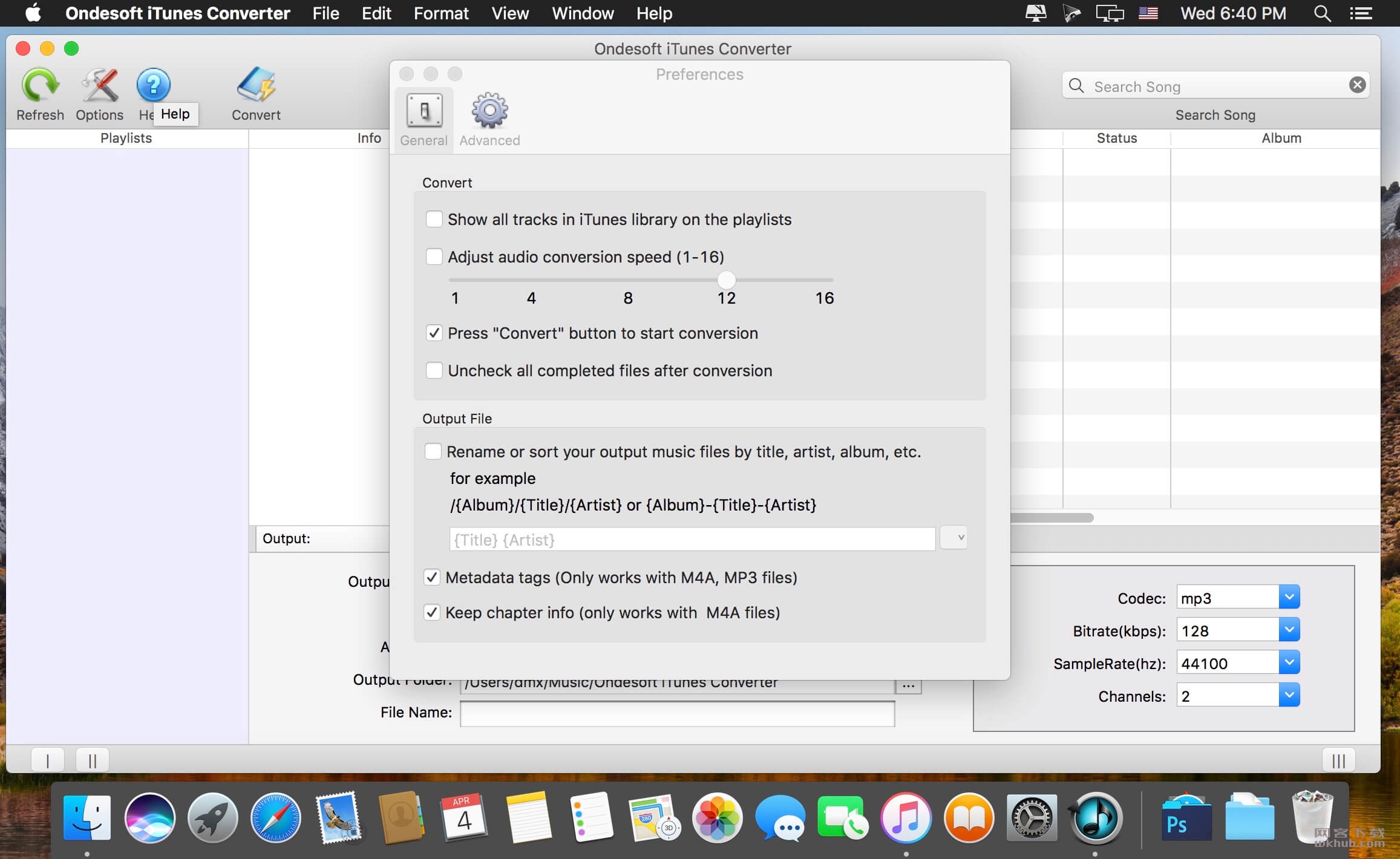Screen dimensions: 1400x859
Task: Click the two-pane layout button at bottom
Action: 93,760
